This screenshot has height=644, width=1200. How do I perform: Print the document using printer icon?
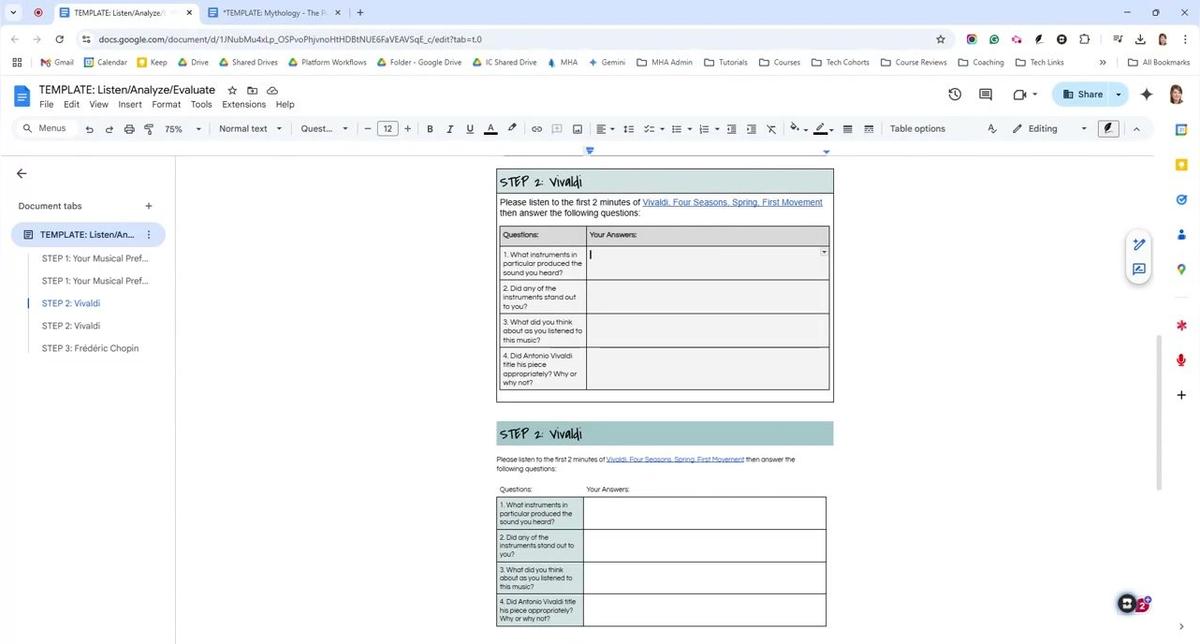(x=129, y=129)
